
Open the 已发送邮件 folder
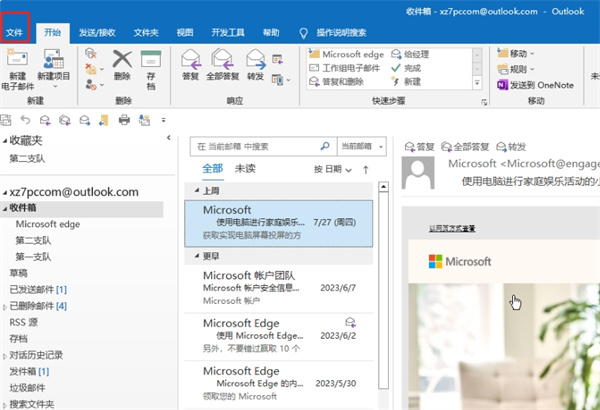click(x=38, y=290)
